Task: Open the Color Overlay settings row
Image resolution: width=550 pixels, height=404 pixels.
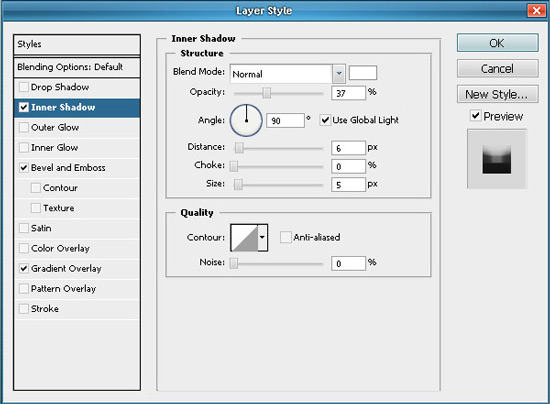Action: (x=77, y=249)
